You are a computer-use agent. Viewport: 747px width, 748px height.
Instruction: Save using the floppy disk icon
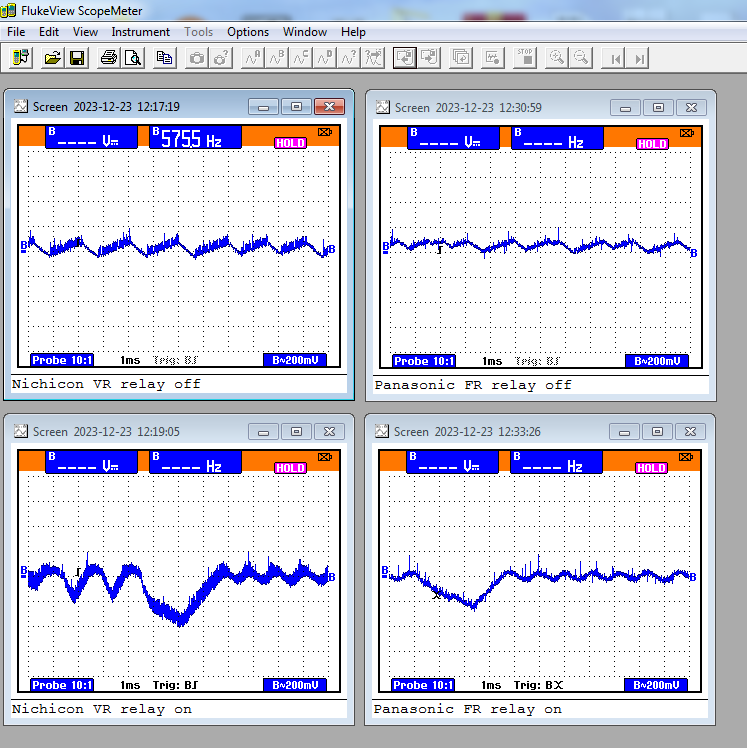[77, 58]
